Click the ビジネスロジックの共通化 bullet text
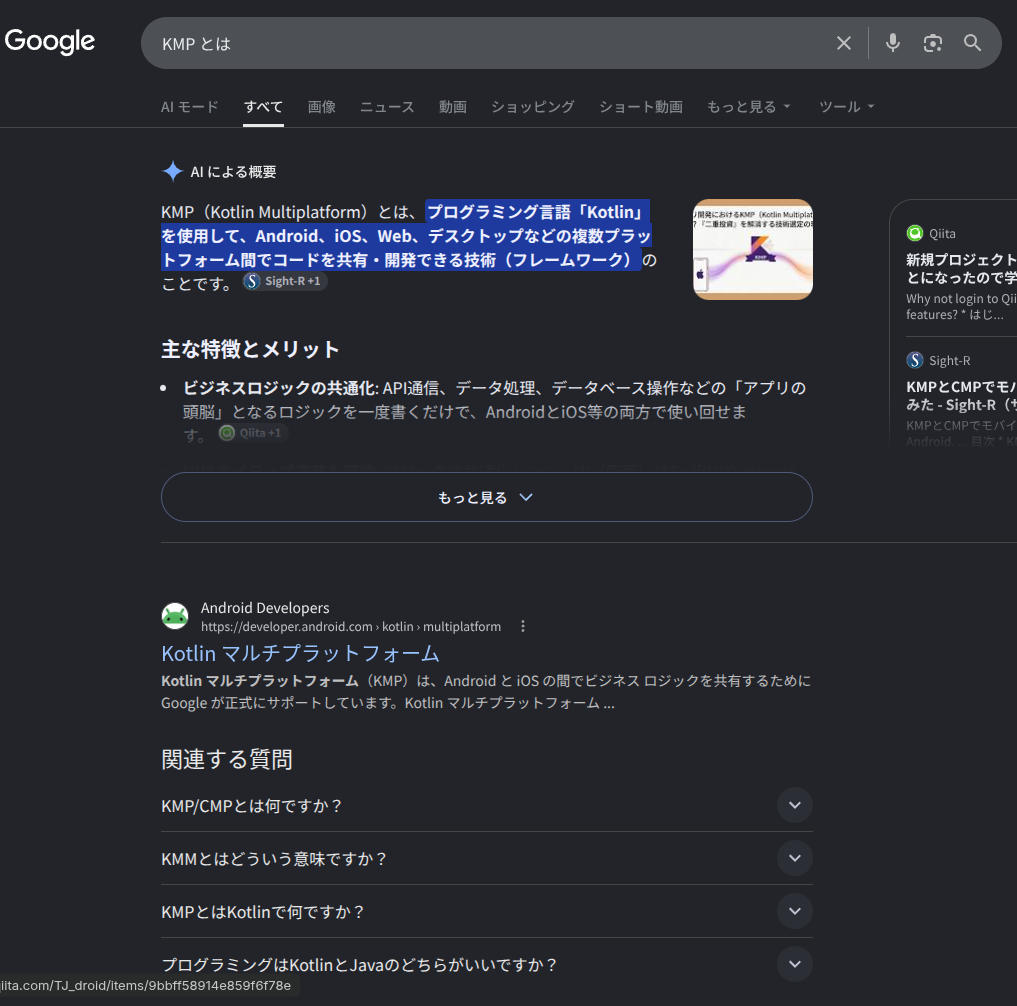 (x=280, y=388)
